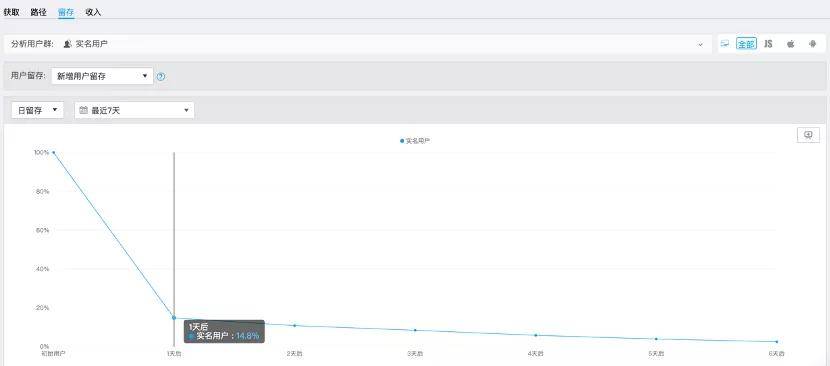Click the 40% y-axis label
Screen dimensions: 830x366
click(x=42, y=269)
